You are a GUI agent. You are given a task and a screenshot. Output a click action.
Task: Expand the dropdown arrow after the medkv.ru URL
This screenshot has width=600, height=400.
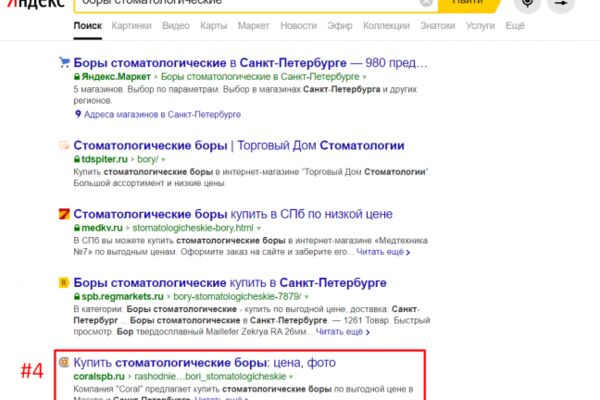pyautogui.click(x=259, y=229)
